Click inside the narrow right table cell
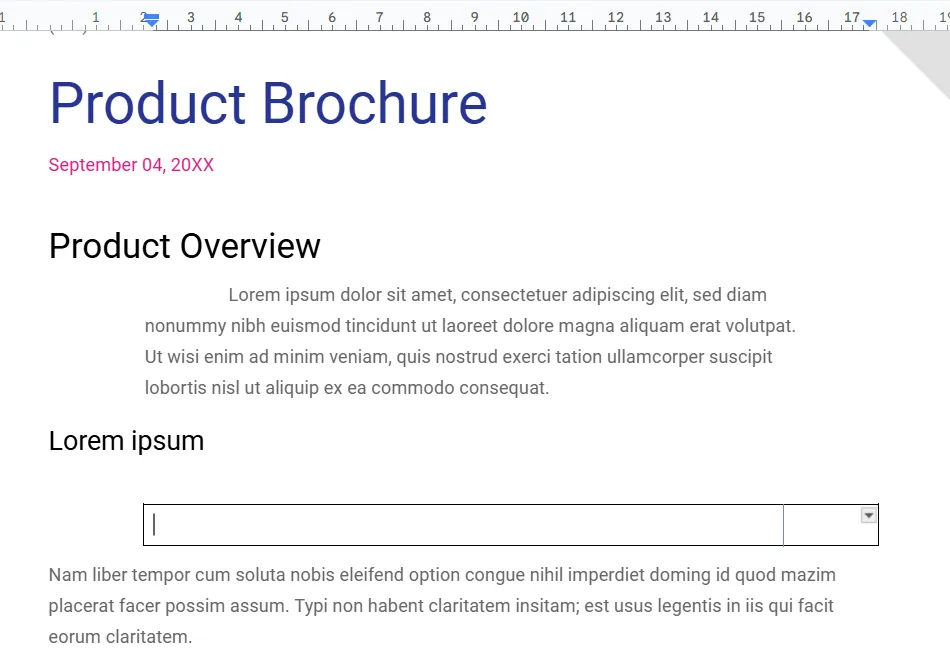This screenshot has height=663, width=950. click(831, 525)
